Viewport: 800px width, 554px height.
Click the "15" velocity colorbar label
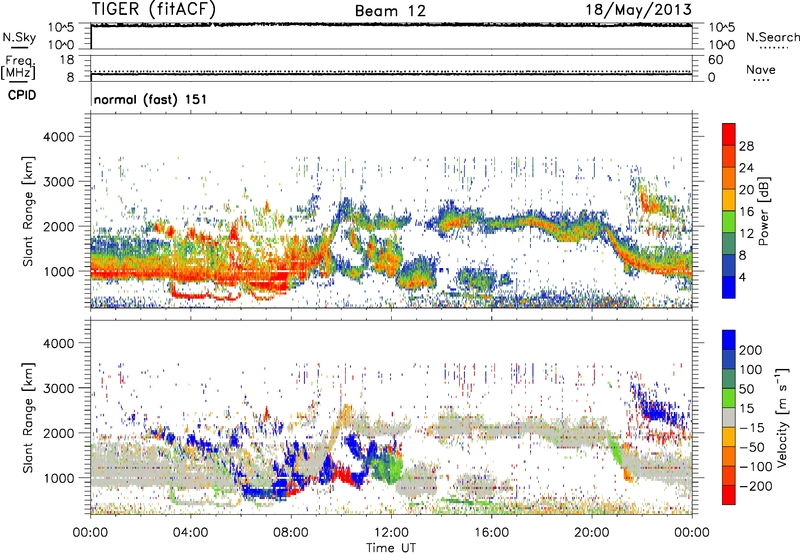pos(746,409)
